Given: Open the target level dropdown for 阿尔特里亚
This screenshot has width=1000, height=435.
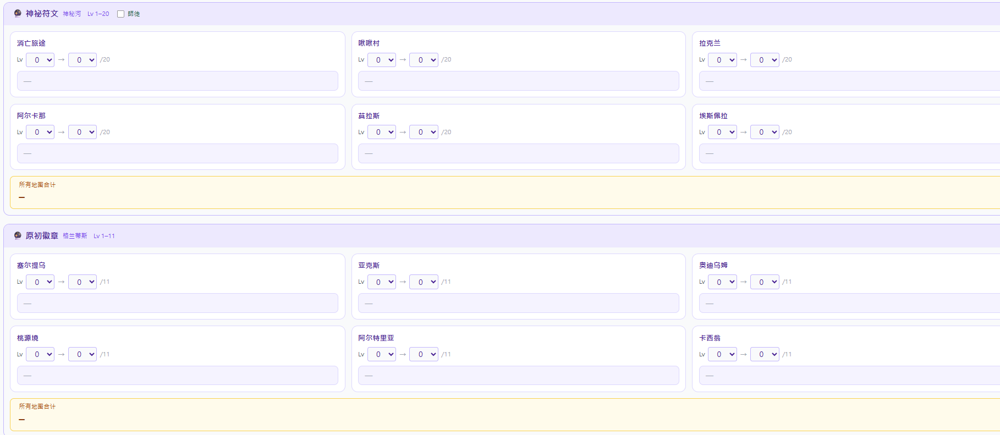Looking at the screenshot, I should coord(423,354).
